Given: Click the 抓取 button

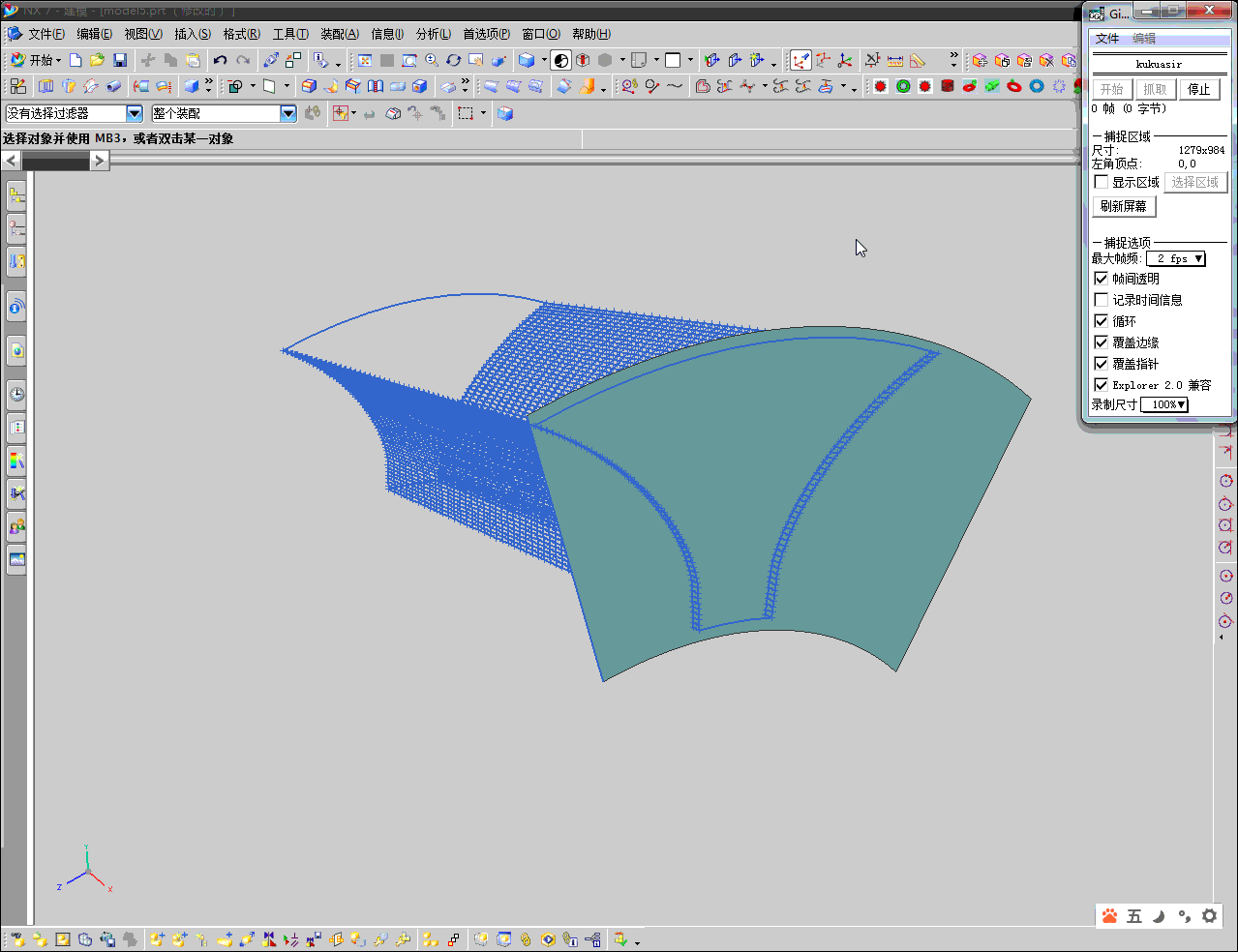Looking at the screenshot, I should tap(1155, 89).
